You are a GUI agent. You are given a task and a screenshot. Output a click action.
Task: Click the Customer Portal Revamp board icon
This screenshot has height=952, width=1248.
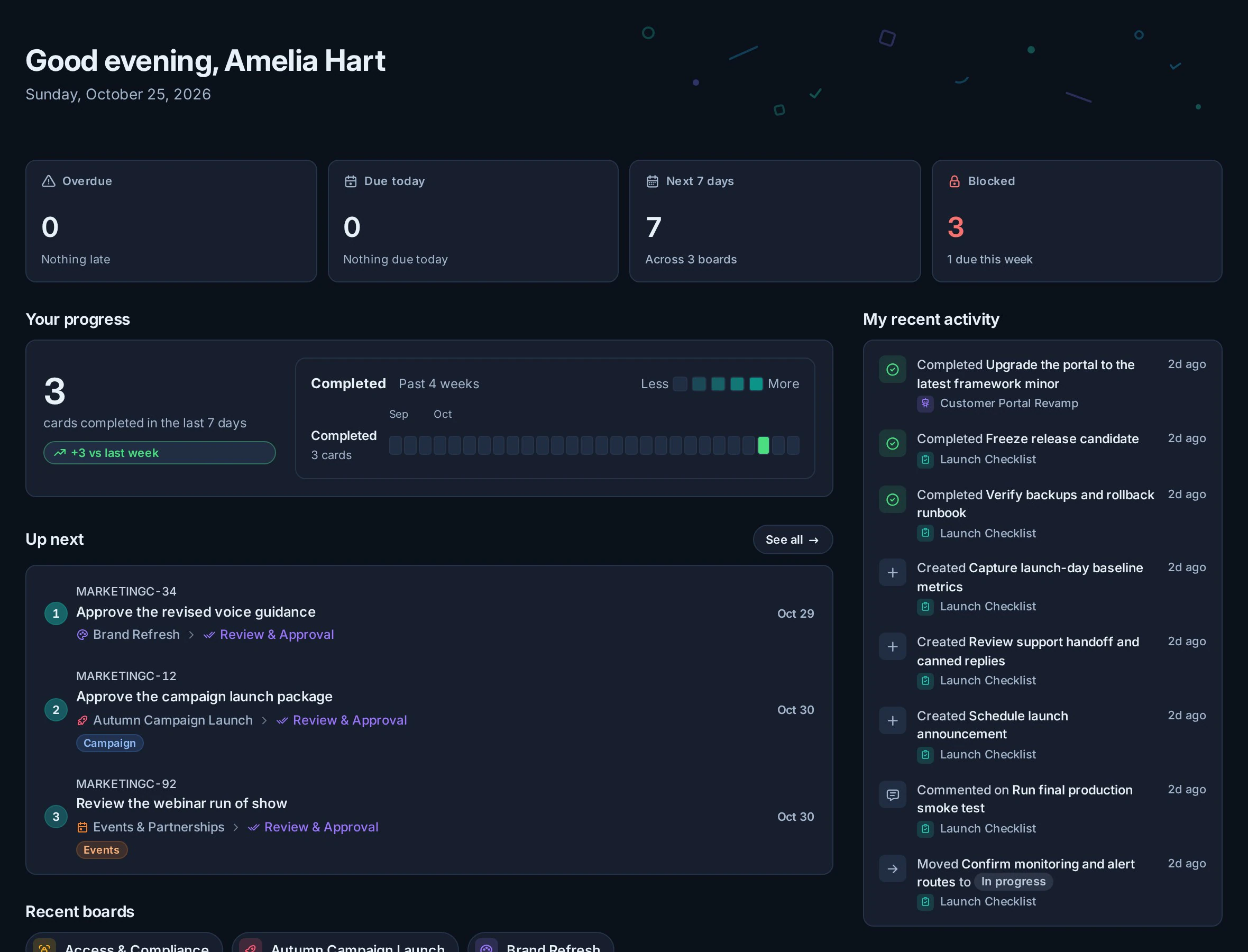click(925, 404)
